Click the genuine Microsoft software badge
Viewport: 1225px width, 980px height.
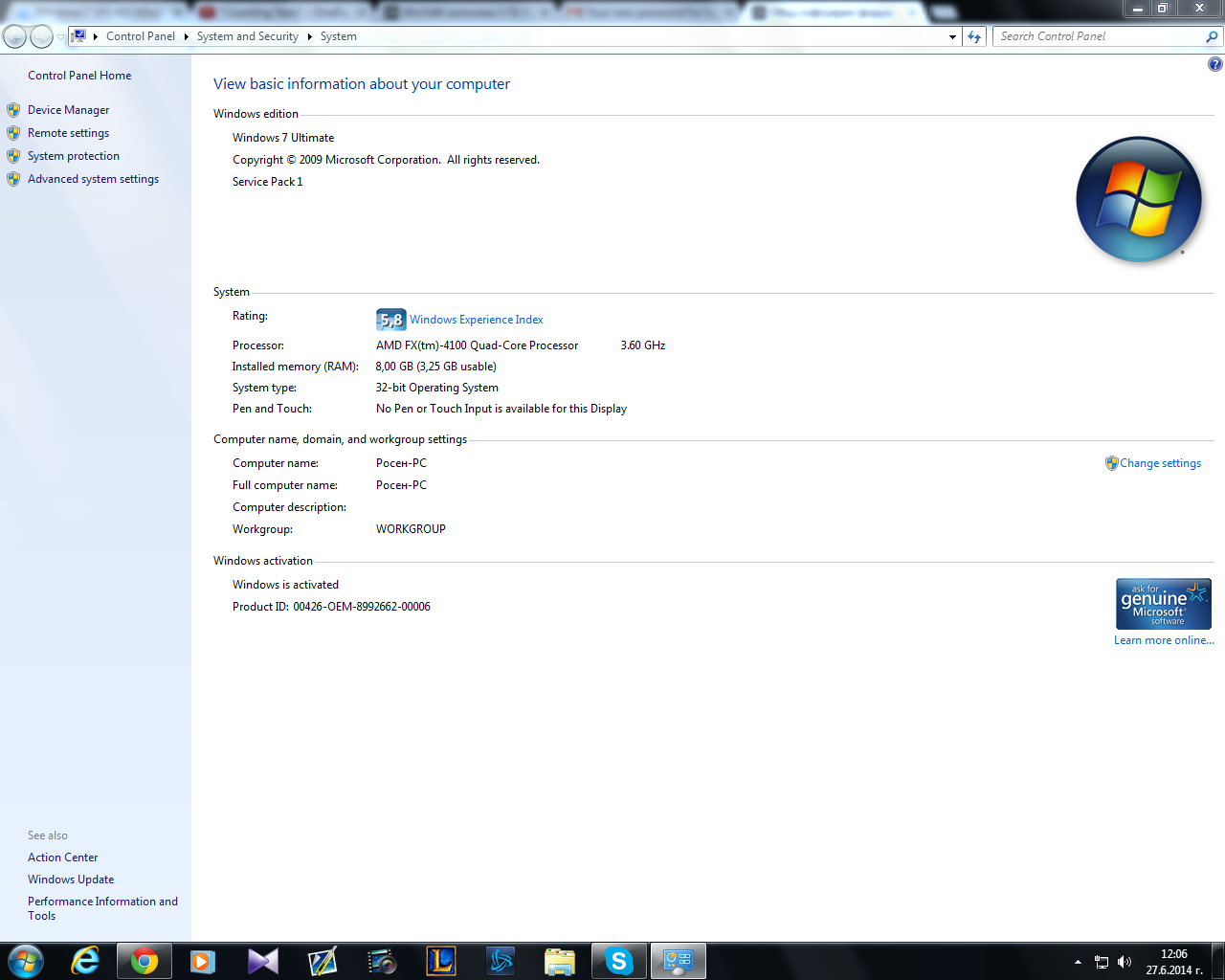coord(1164,604)
